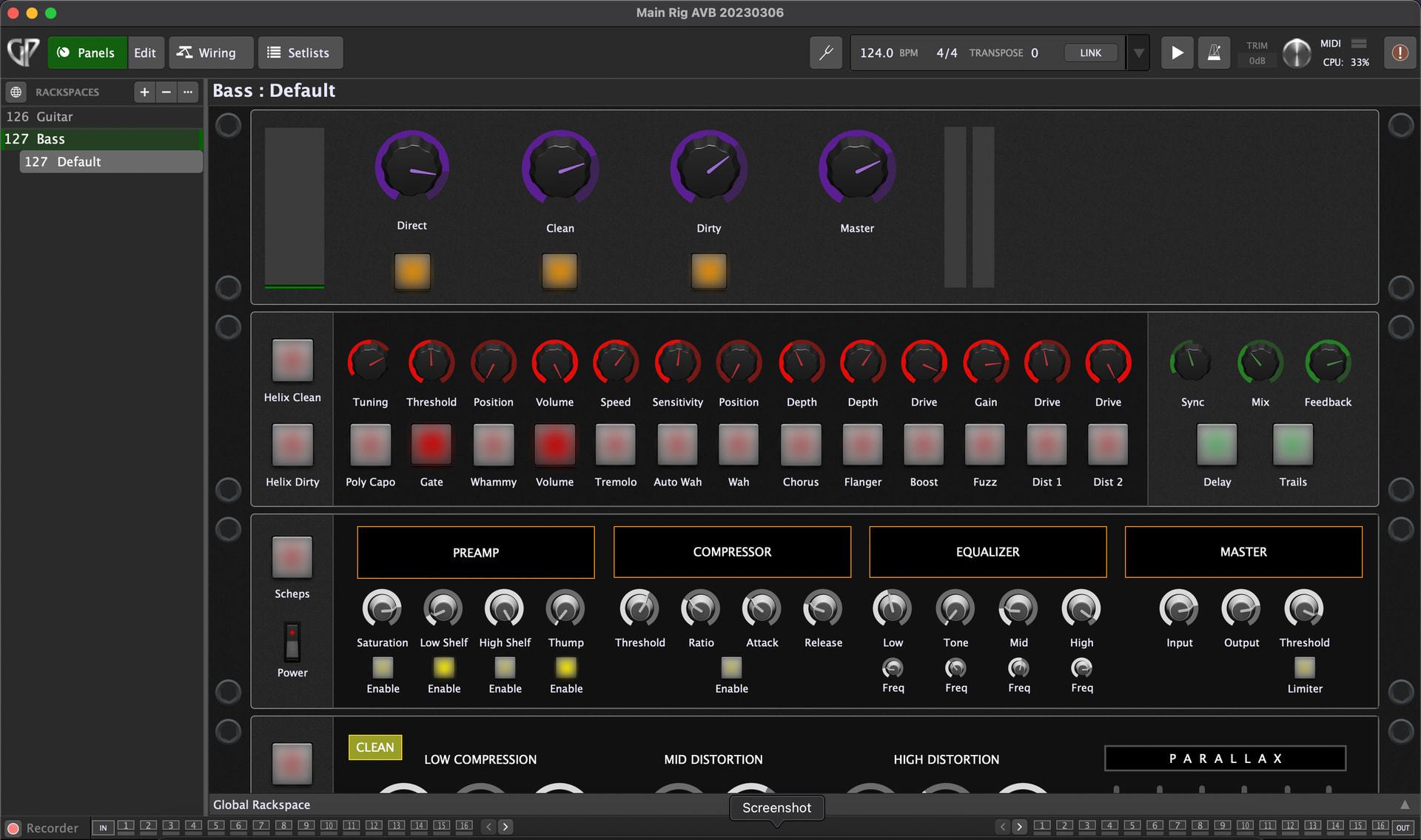This screenshot has height=840, width=1421.
Task: Flip the Scheps Power switch
Action: click(292, 641)
